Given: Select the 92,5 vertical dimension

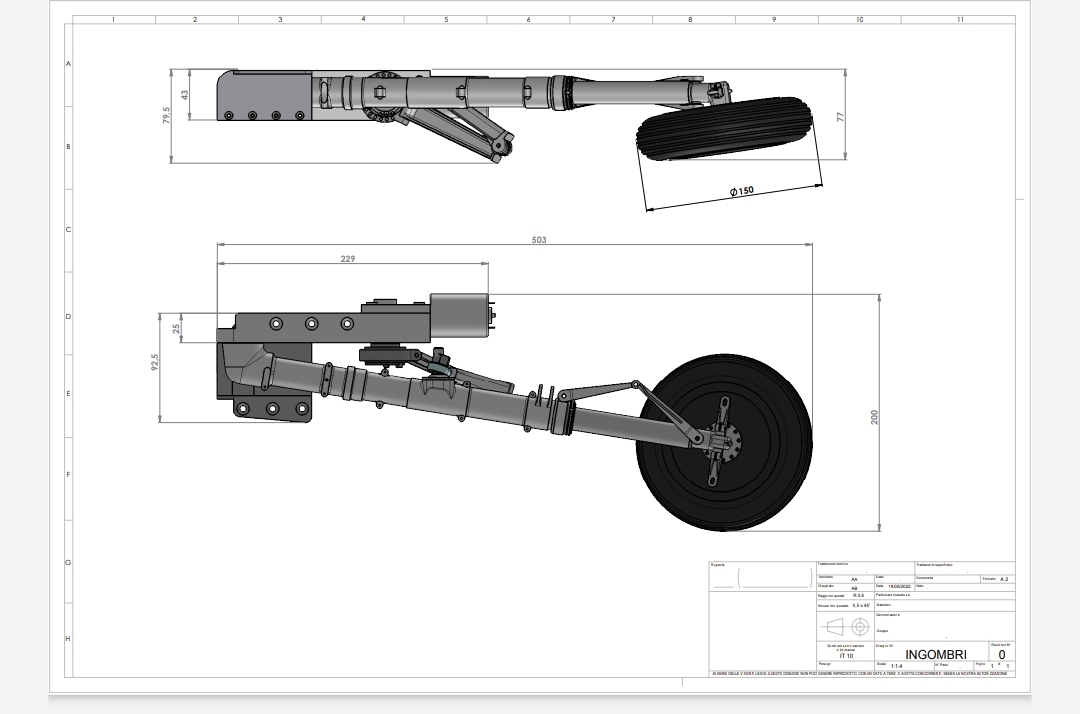Looking at the screenshot, I should (x=155, y=363).
